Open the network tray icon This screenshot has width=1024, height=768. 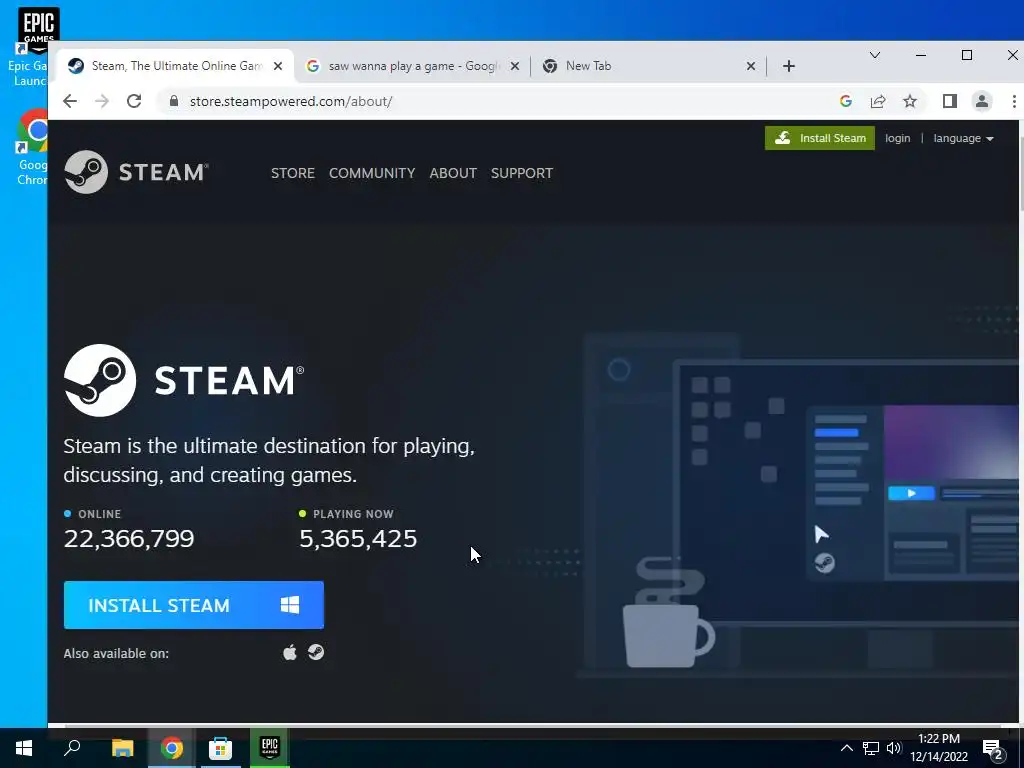coord(871,748)
